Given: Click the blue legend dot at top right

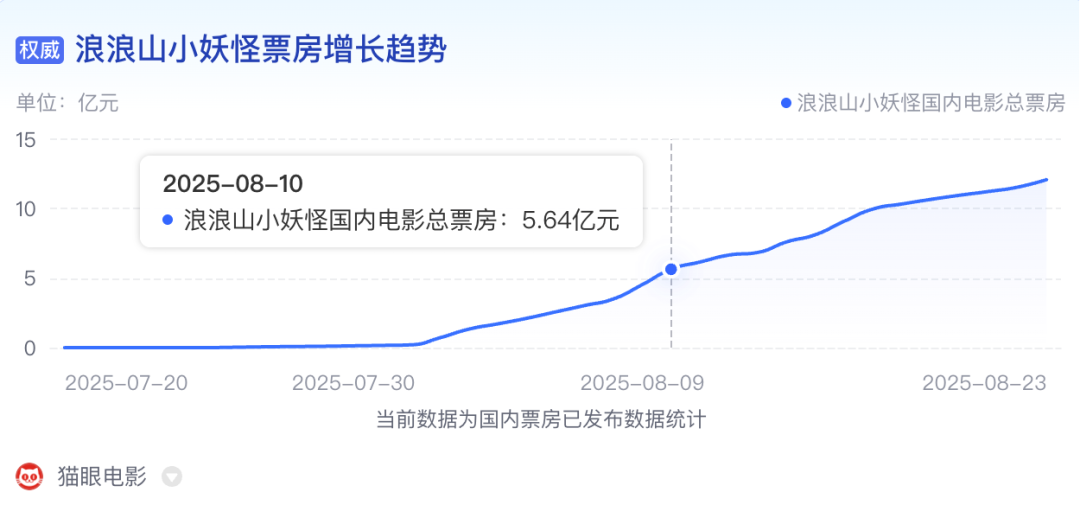Looking at the screenshot, I should (x=785, y=103).
